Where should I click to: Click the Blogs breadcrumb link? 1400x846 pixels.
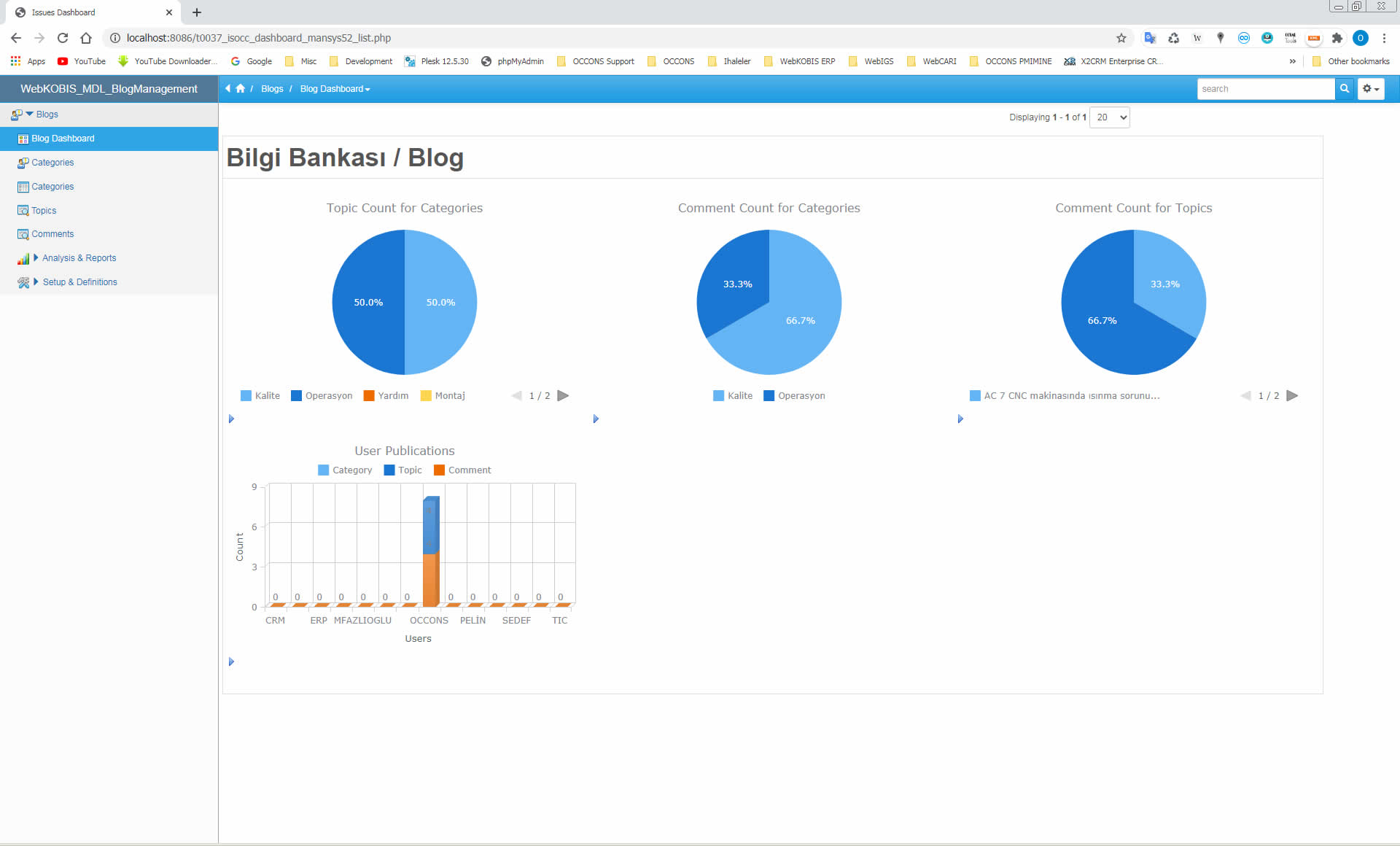272,89
